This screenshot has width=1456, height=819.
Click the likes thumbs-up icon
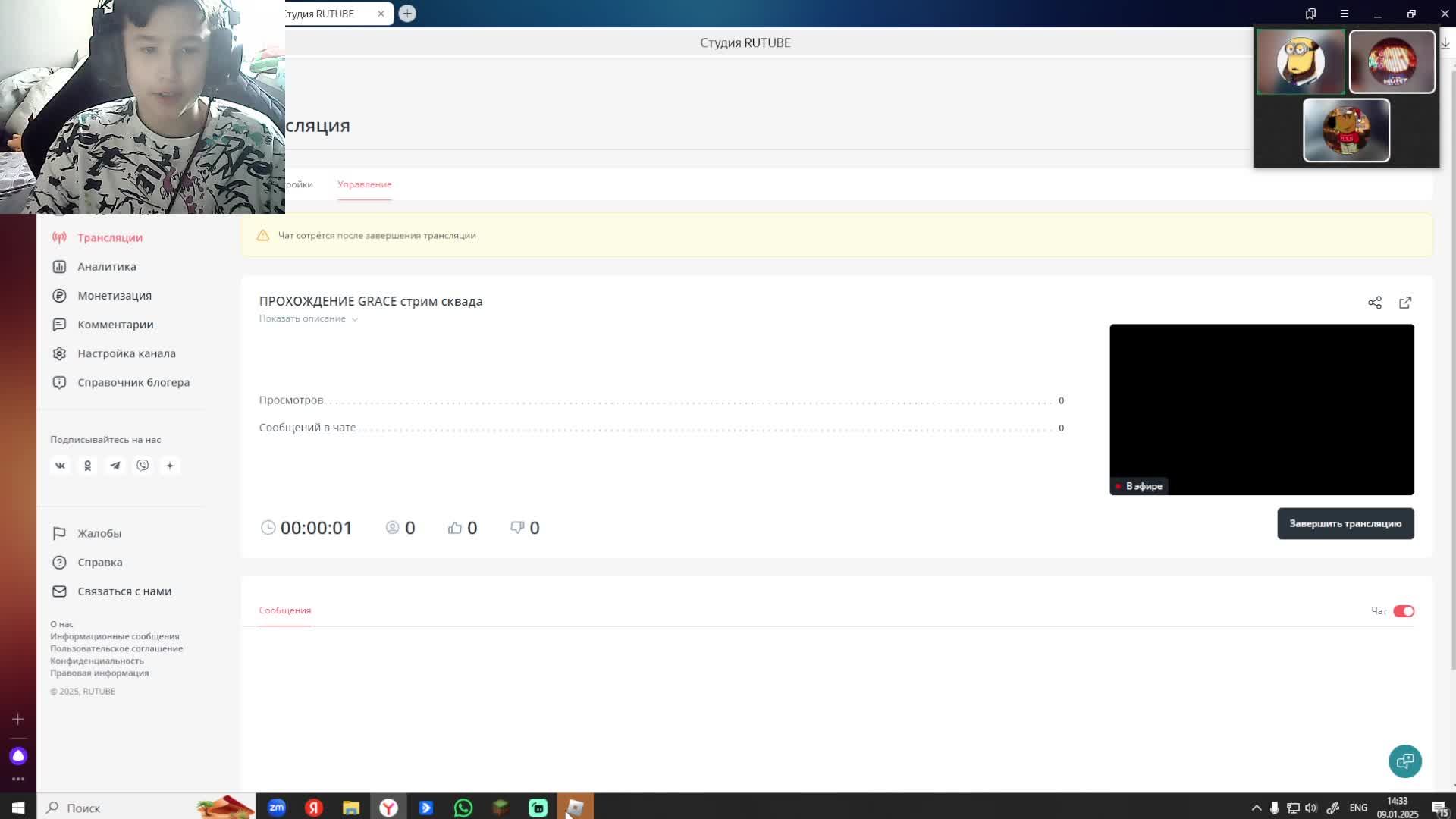coord(455,528)
